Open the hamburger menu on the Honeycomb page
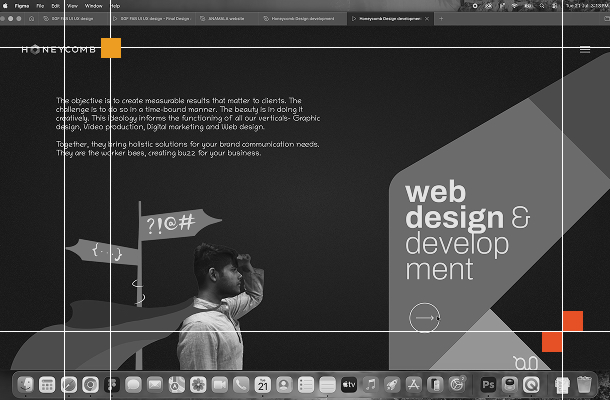The height and width of the screenshot is (400, 610). tap(585, 49)
